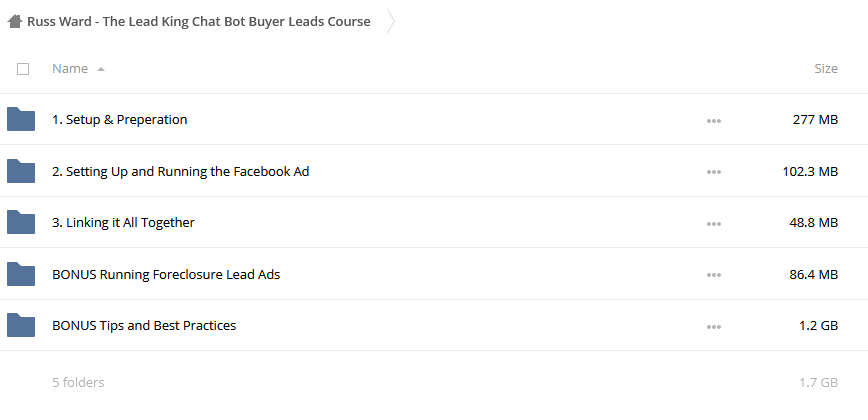
Task: Click the home icon in the breadcrumb
Action: pyautogui.click(x=14, y=22)
